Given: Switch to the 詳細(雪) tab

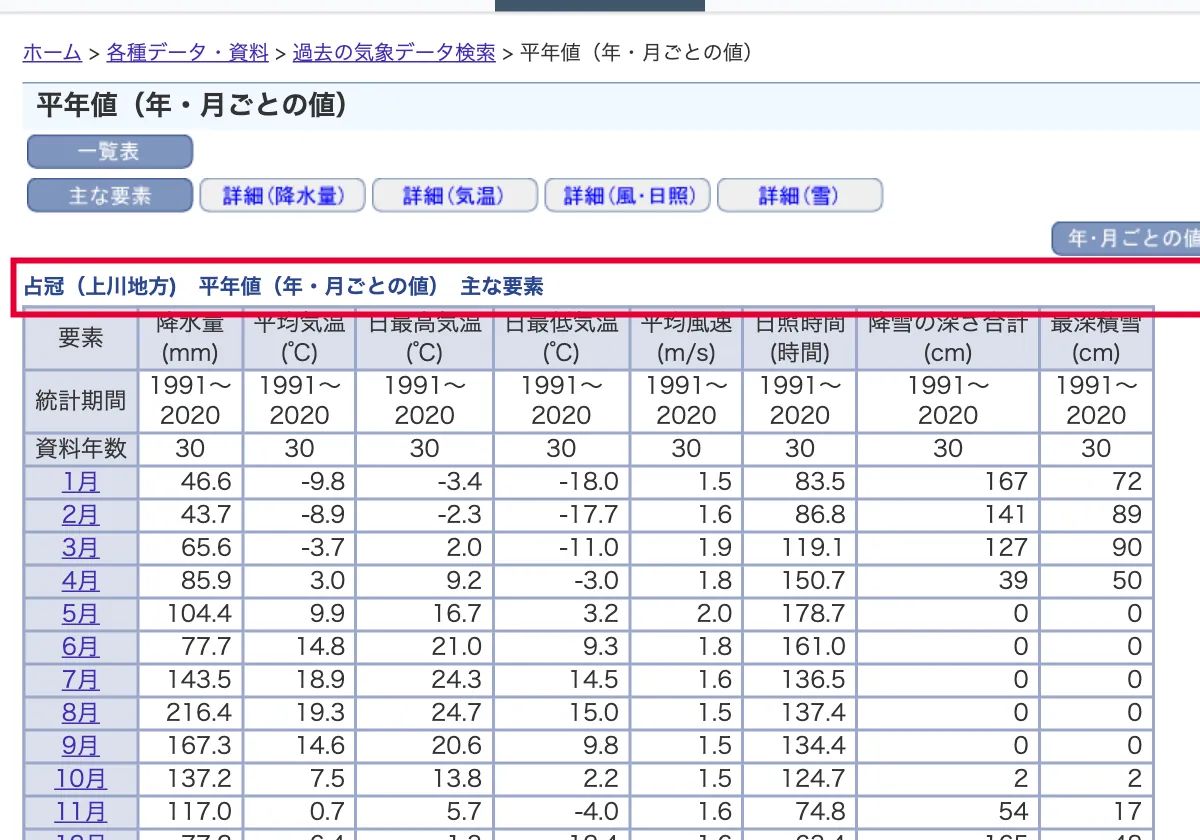Looking at the screenshot, I should [800, 196].
